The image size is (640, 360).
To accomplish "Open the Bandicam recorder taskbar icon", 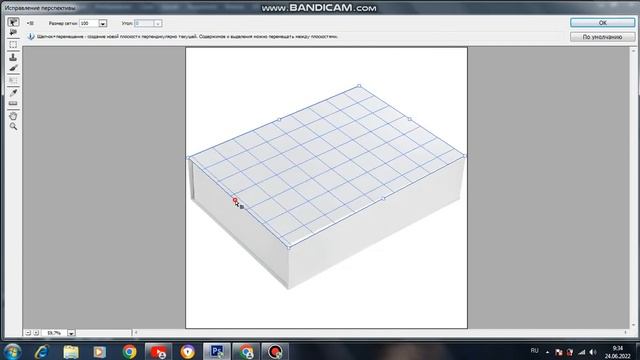I will click(275, 351).
